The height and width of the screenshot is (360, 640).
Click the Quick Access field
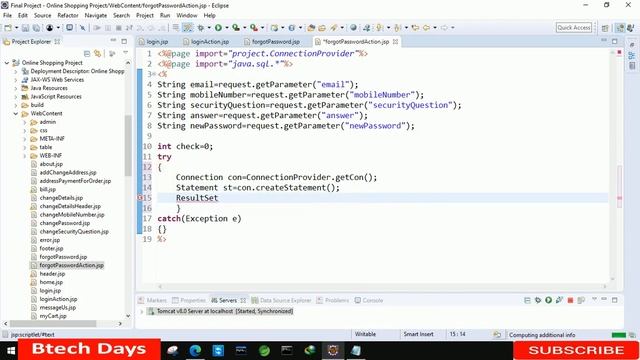573,28
